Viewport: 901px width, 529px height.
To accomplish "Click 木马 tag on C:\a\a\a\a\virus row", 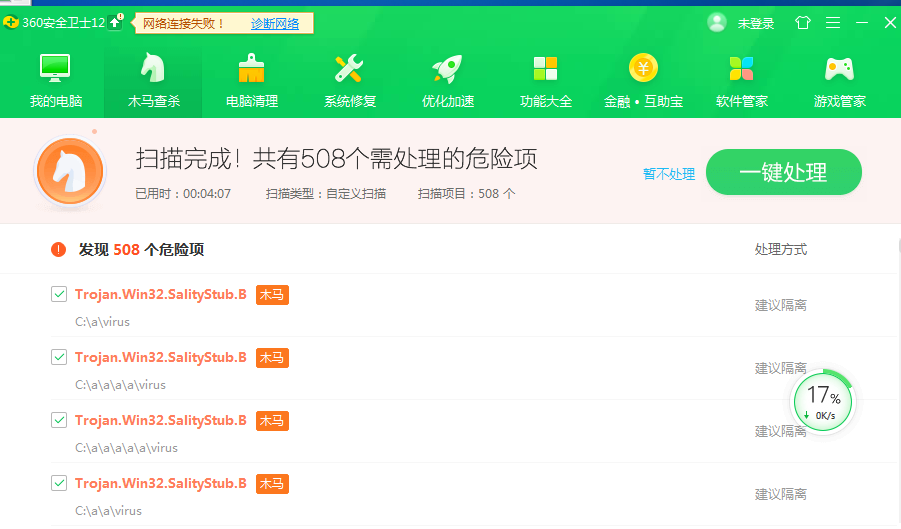I will [272, 358].
